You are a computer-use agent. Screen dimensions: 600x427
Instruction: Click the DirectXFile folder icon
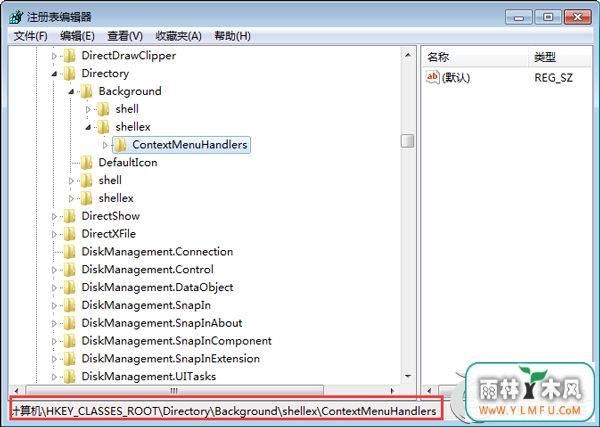click(70, 234)
